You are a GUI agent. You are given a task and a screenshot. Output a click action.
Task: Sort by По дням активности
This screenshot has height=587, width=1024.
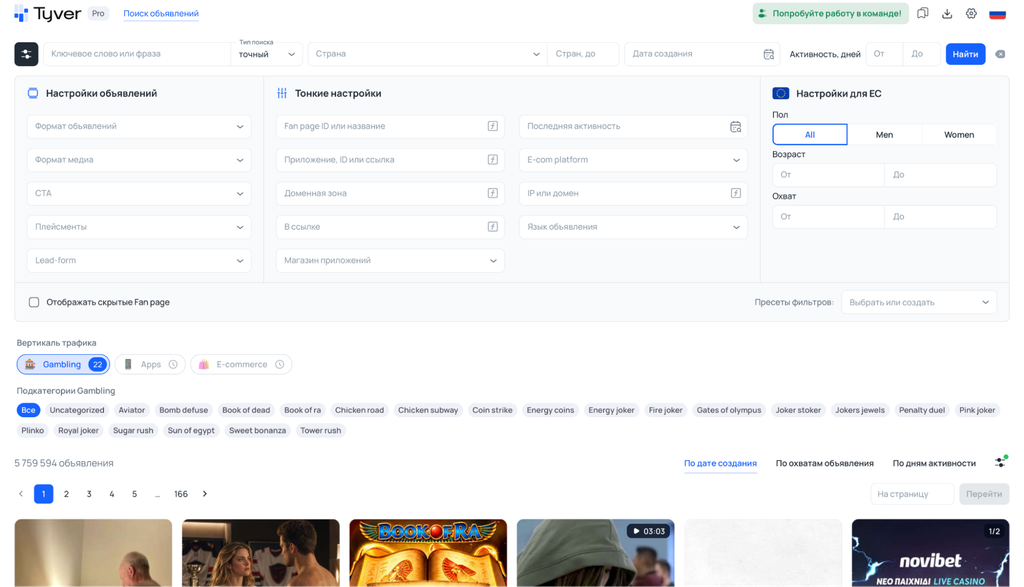(934, 463)
